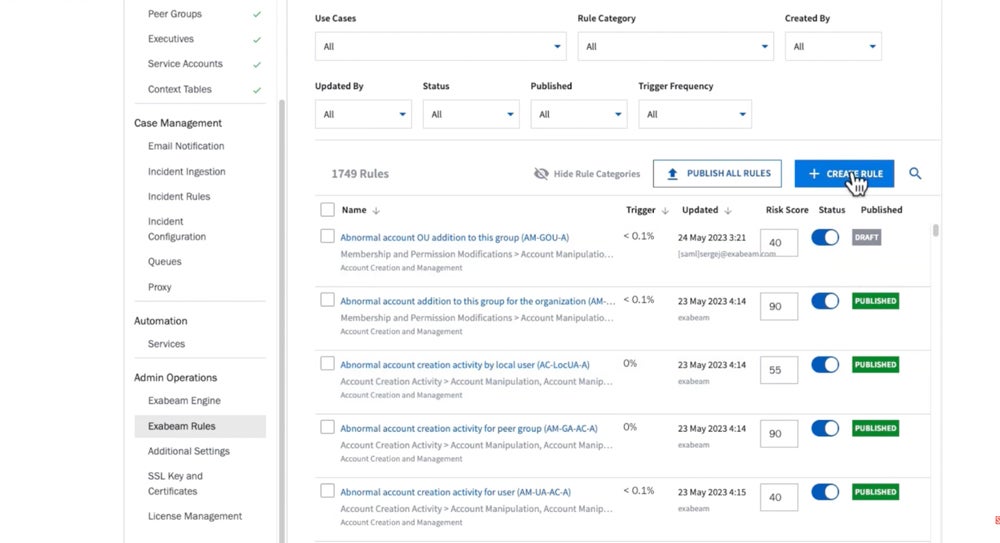Edit risk score 90 for AM-GA-AC-A
The width and height of the screenshot is (1000, 543).
click(779, 434)
